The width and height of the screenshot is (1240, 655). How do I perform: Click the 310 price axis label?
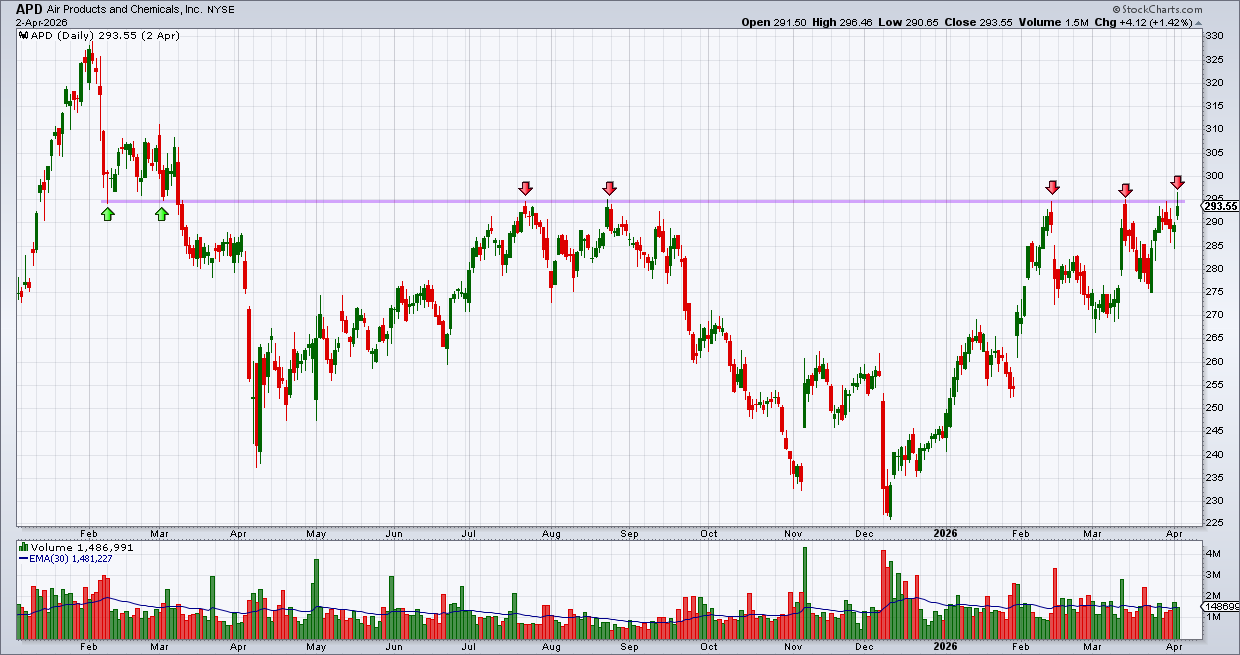1214,129
